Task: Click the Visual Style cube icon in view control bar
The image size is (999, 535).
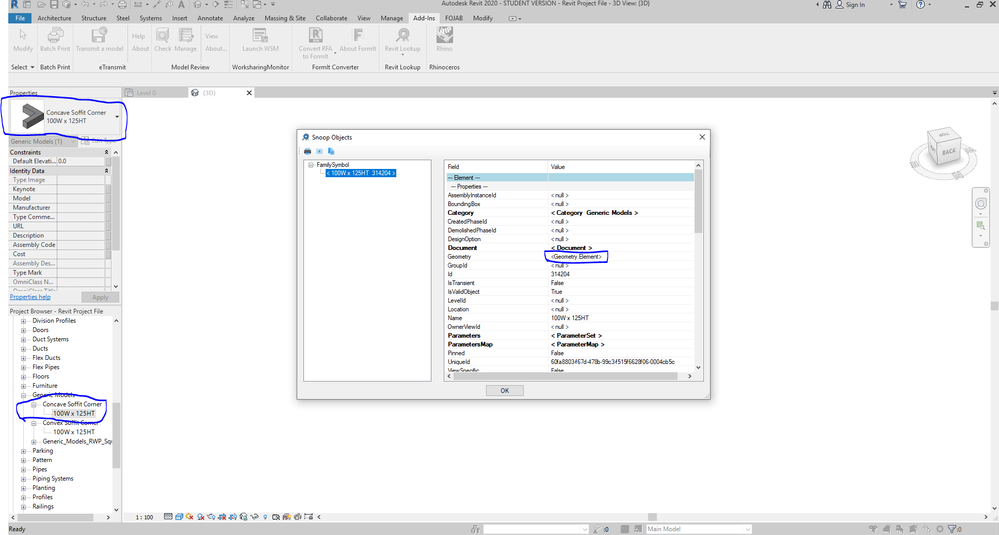Action: (x=179, y=517)
